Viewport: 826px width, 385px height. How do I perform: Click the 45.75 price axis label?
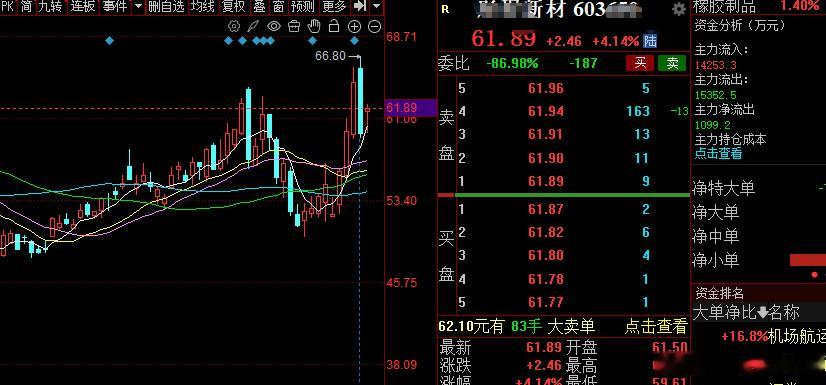[401, 283]
